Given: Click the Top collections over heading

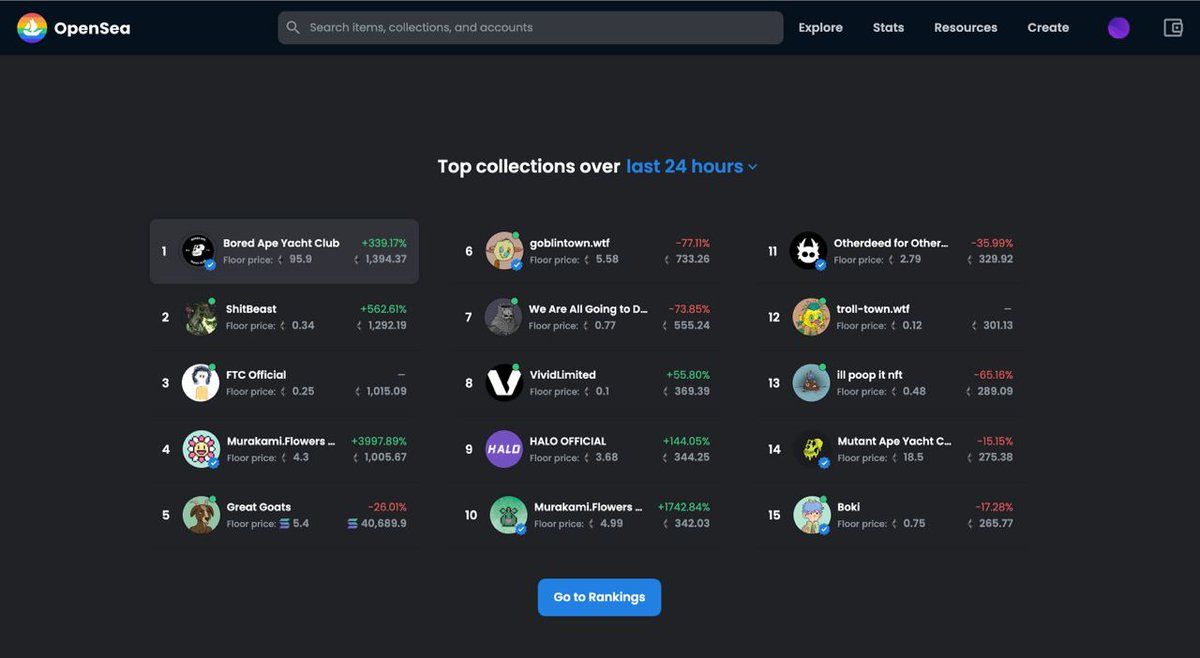Looking at the screenshot, I should (529, 167).
